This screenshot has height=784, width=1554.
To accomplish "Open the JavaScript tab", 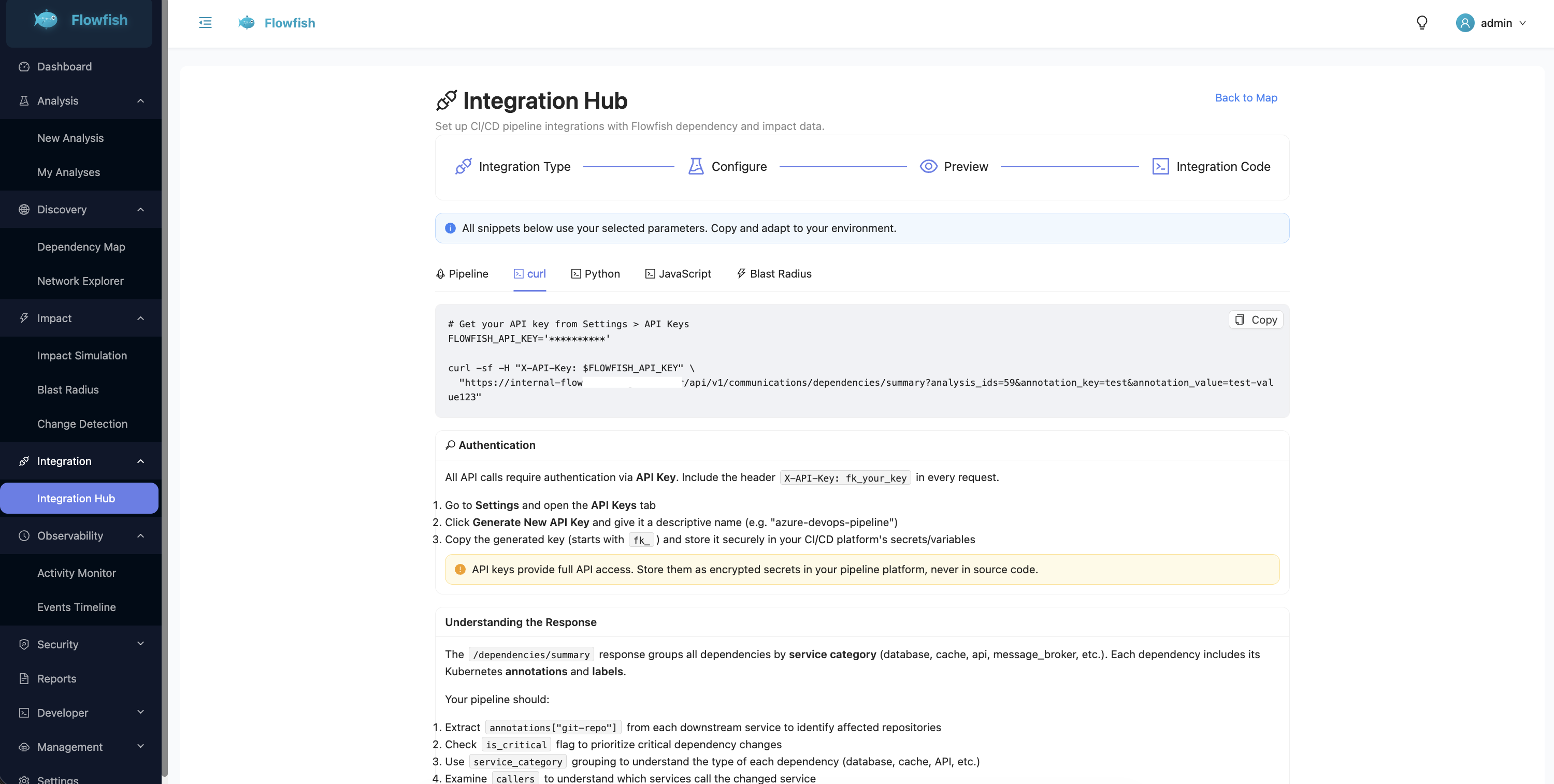I will pos(678,274).
